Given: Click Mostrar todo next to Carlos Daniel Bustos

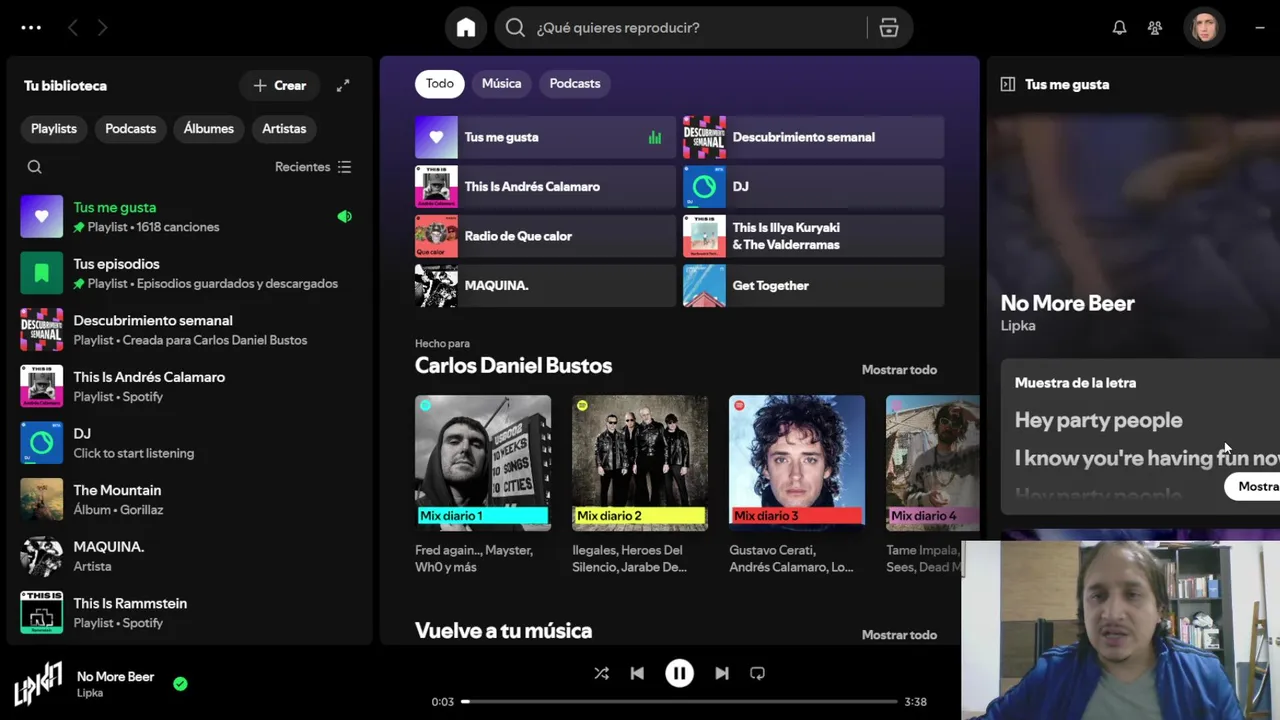Looking at the screenshot, I should coord(899,370).
